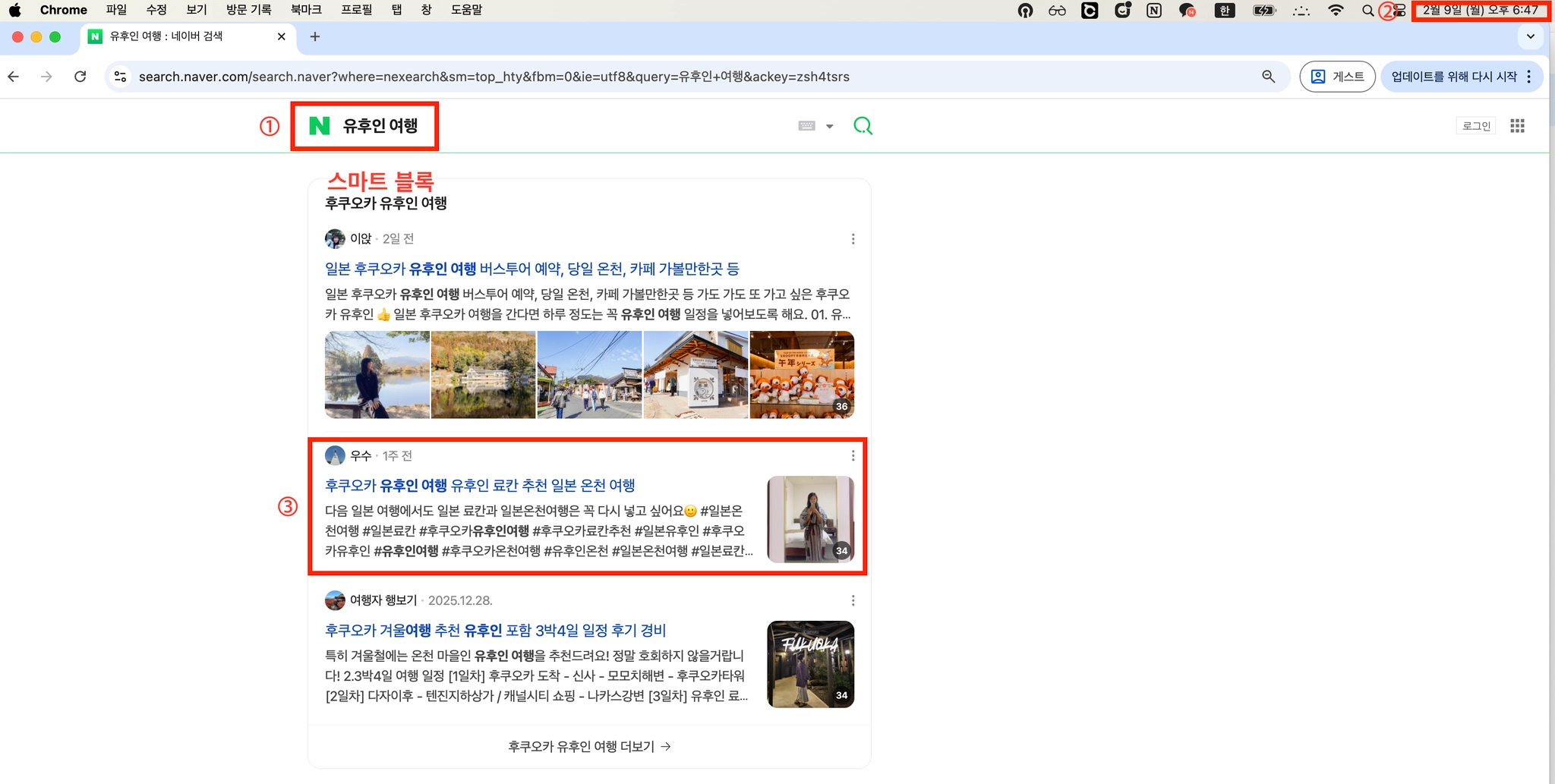Open the chat bubble icon with N badge
This screenshot has width=1555, height=784.
click(1188, 11)
